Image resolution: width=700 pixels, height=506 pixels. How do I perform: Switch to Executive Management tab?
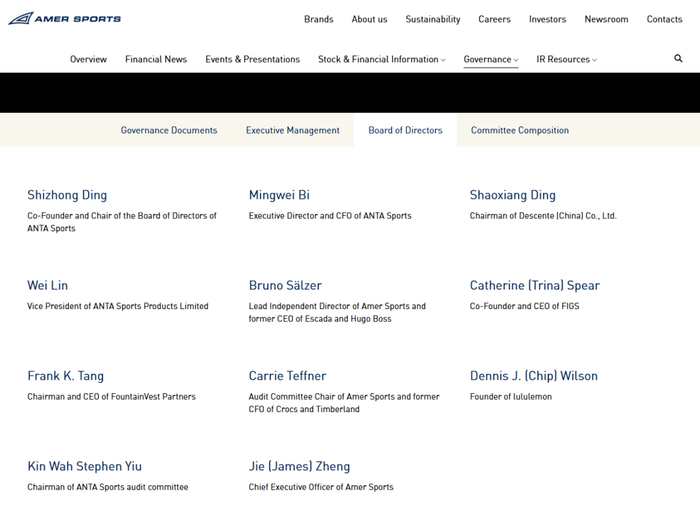(x=292, y=130)
